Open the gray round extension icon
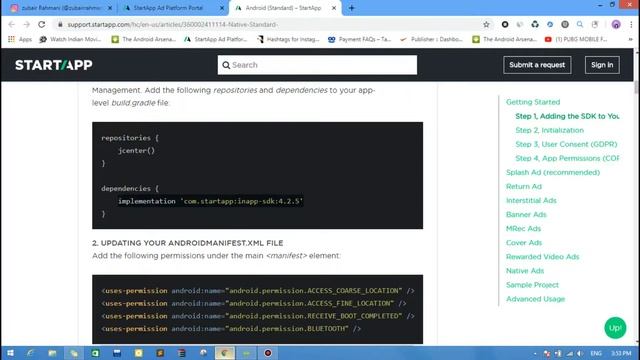Image resolution: width=640 pixels, height=360 pixels. point(565,24)
